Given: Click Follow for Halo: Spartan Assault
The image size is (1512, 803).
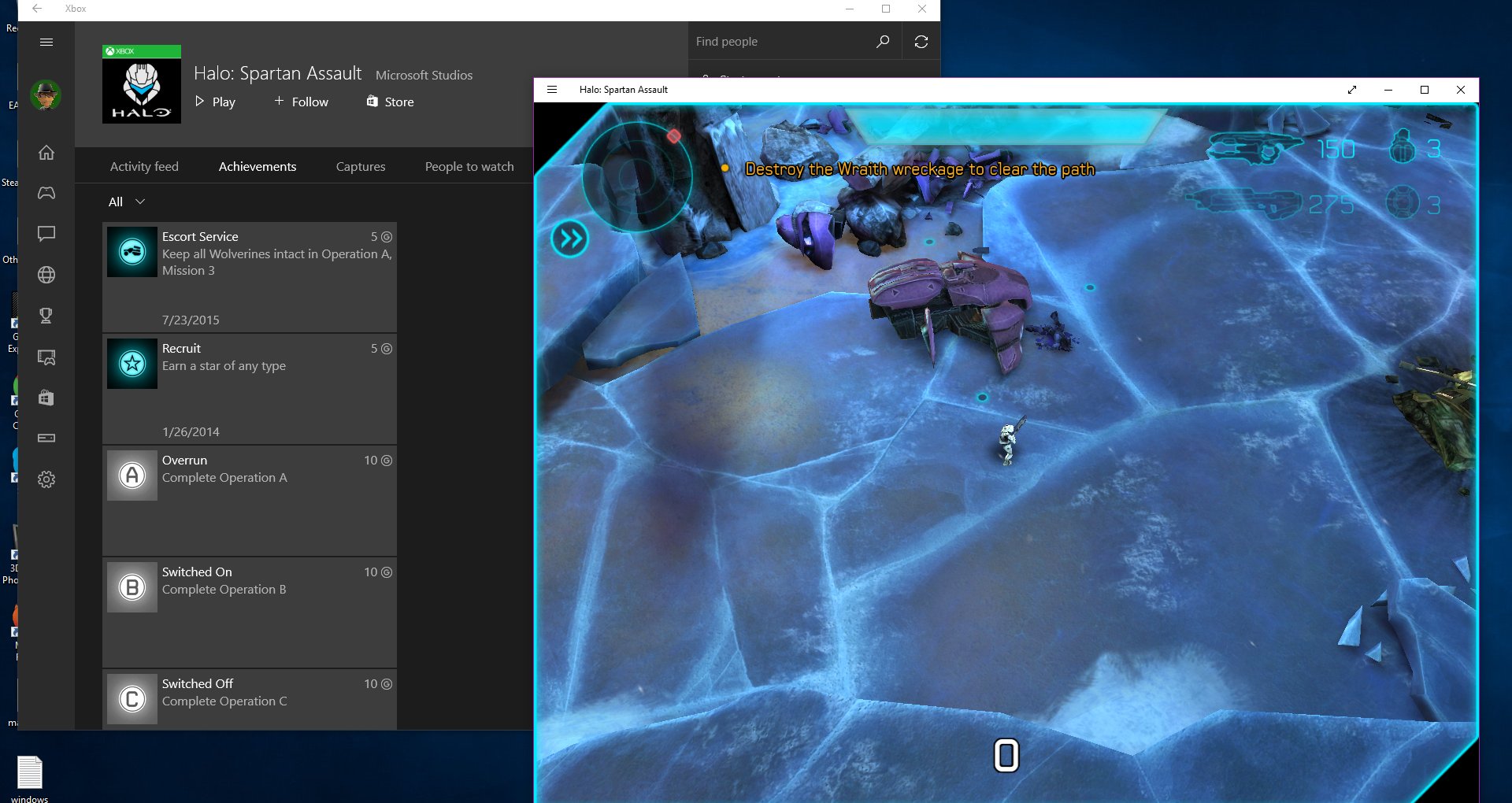Looking at the screenshot, I should [301, 102].
